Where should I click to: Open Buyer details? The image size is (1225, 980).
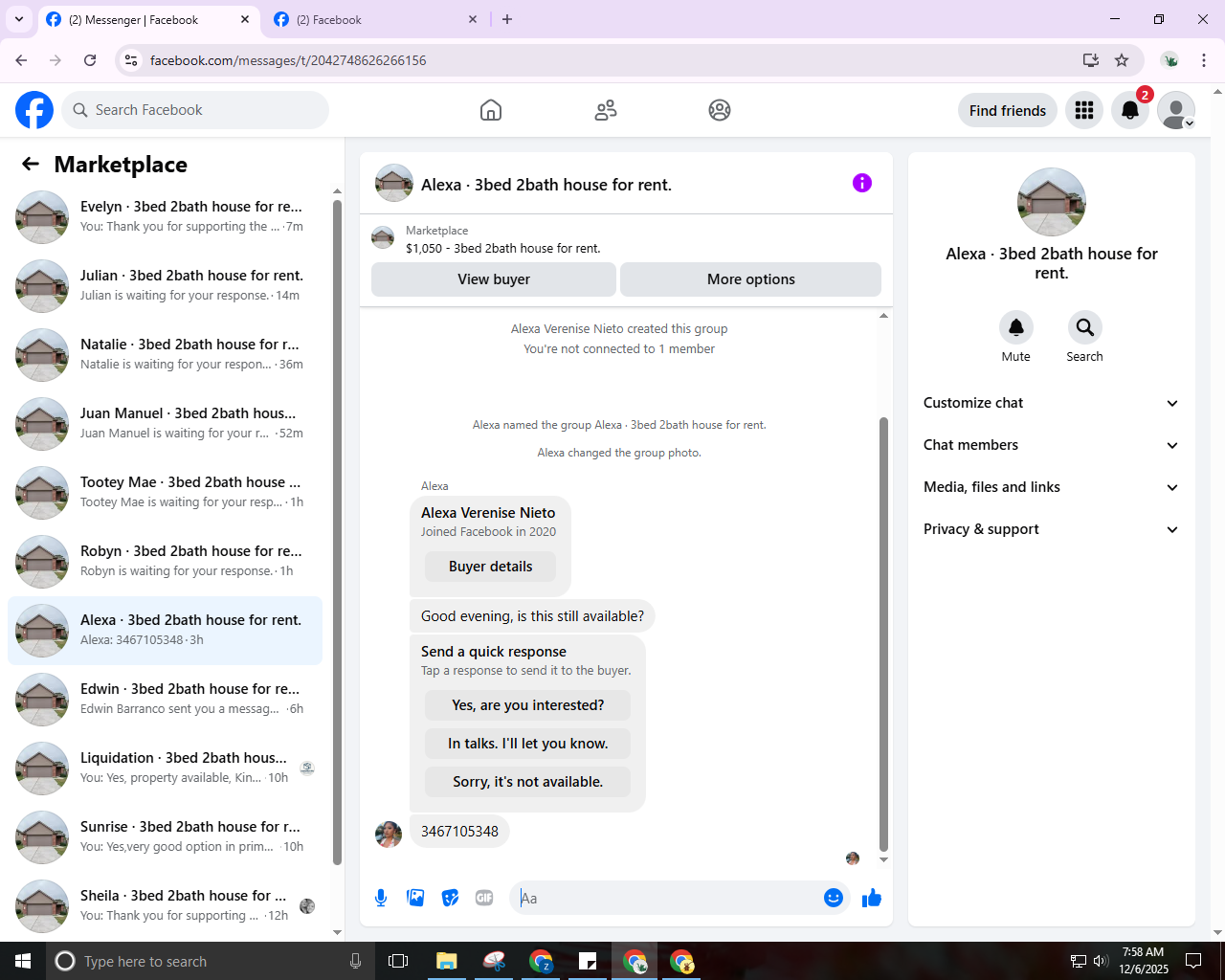491,567
